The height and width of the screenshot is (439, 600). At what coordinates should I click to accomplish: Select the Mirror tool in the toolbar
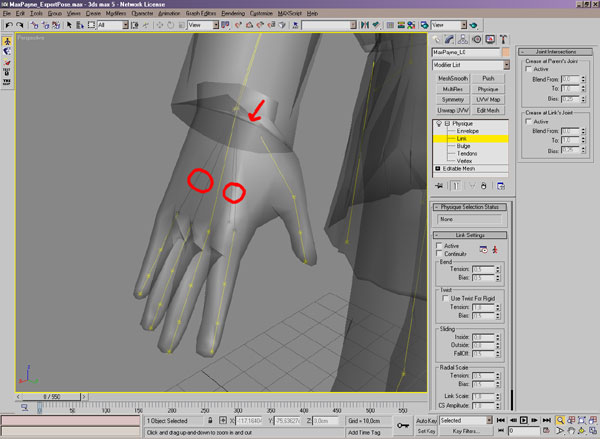[x=365, y=25]
